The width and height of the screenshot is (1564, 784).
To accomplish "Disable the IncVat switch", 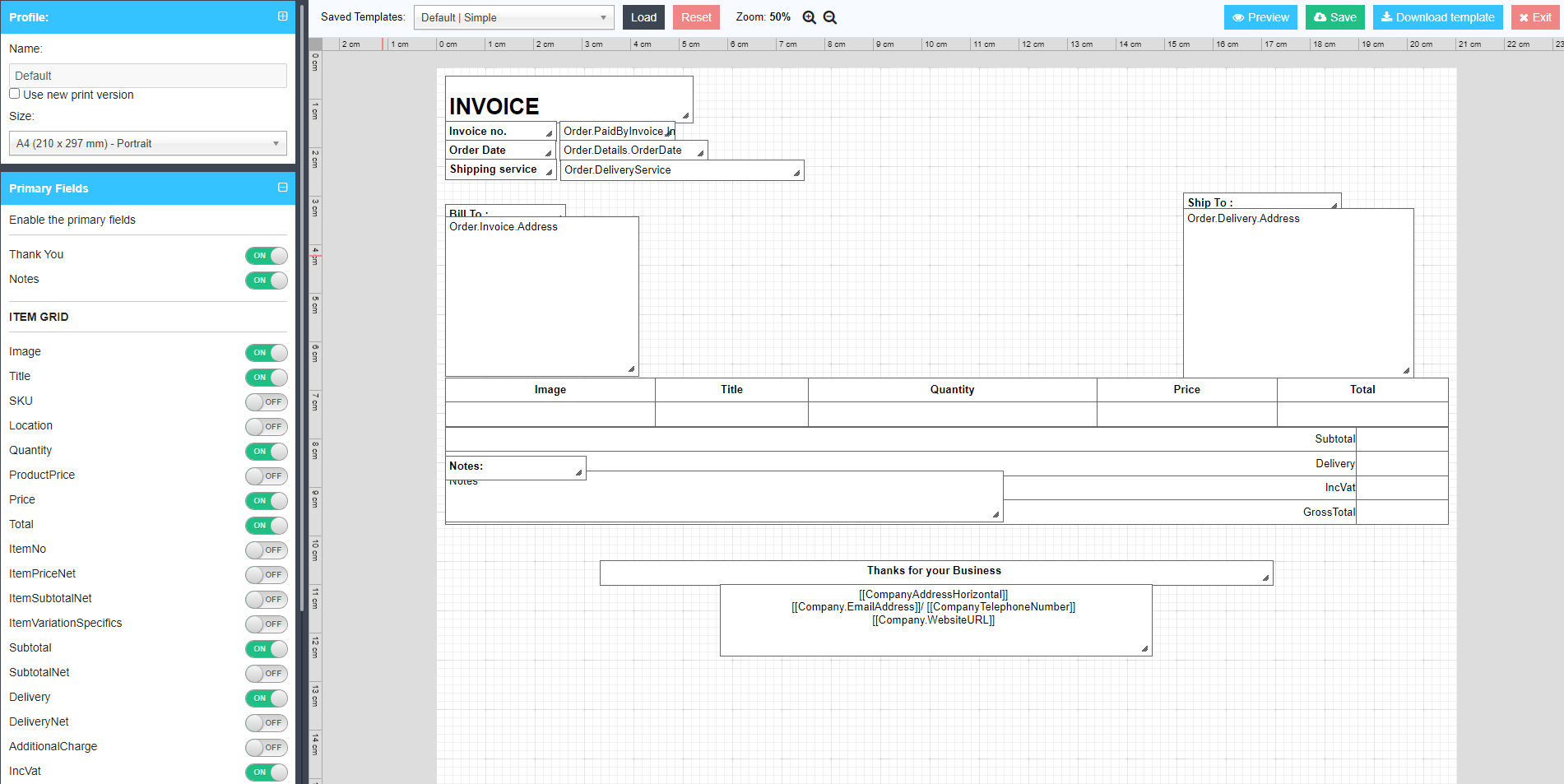I will point(267,772).
